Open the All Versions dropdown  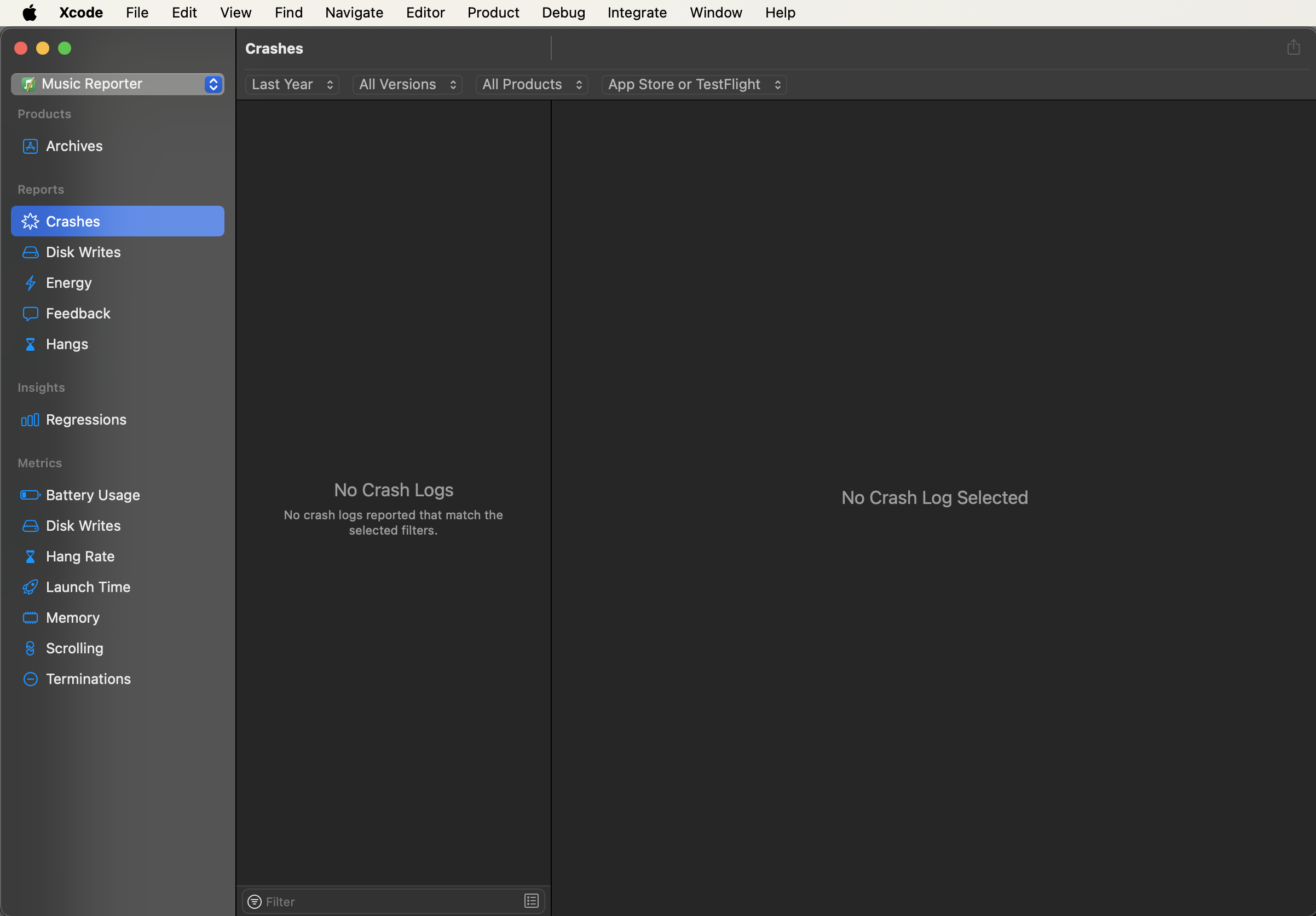coord(407,85)
